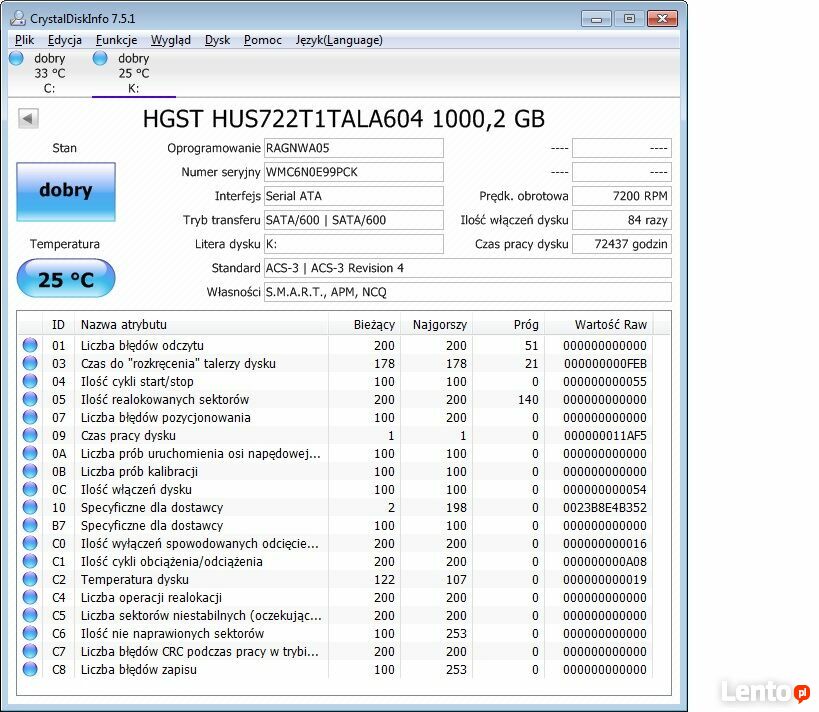Image resolution: width=819 pixels, height=712 pixels.
Task: Click the disk model title HGST HUS722T1TALA604
Action: pyautogui.click(x=344, y=119)
